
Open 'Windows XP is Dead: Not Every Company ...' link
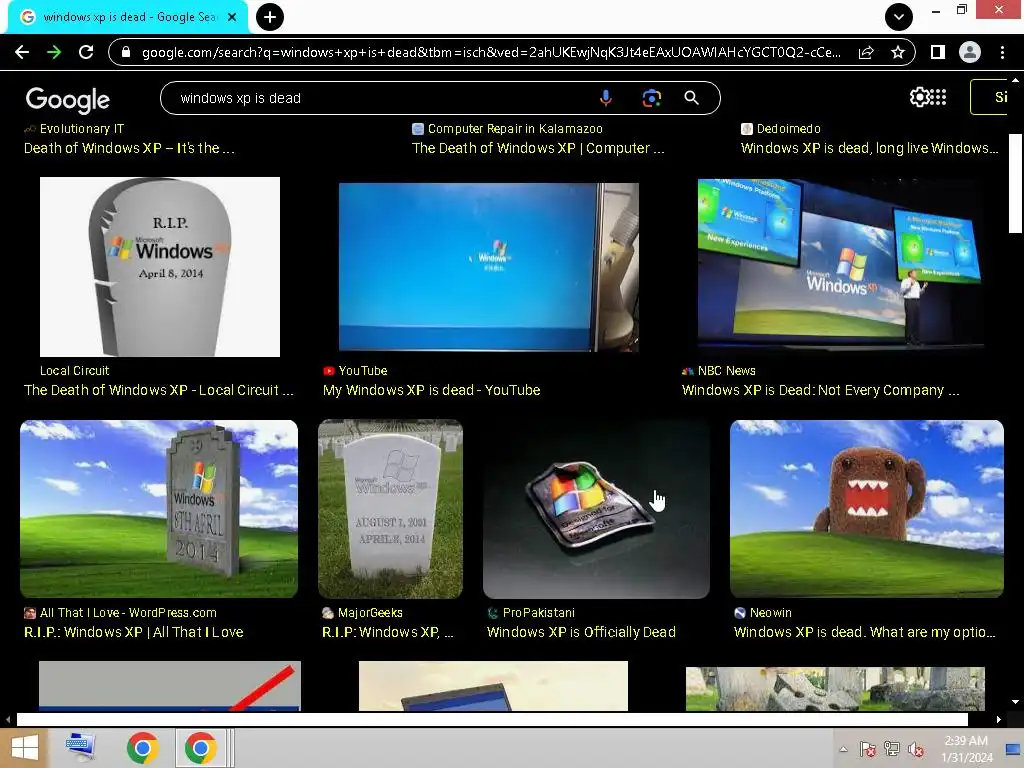click(x=820, y=390)
